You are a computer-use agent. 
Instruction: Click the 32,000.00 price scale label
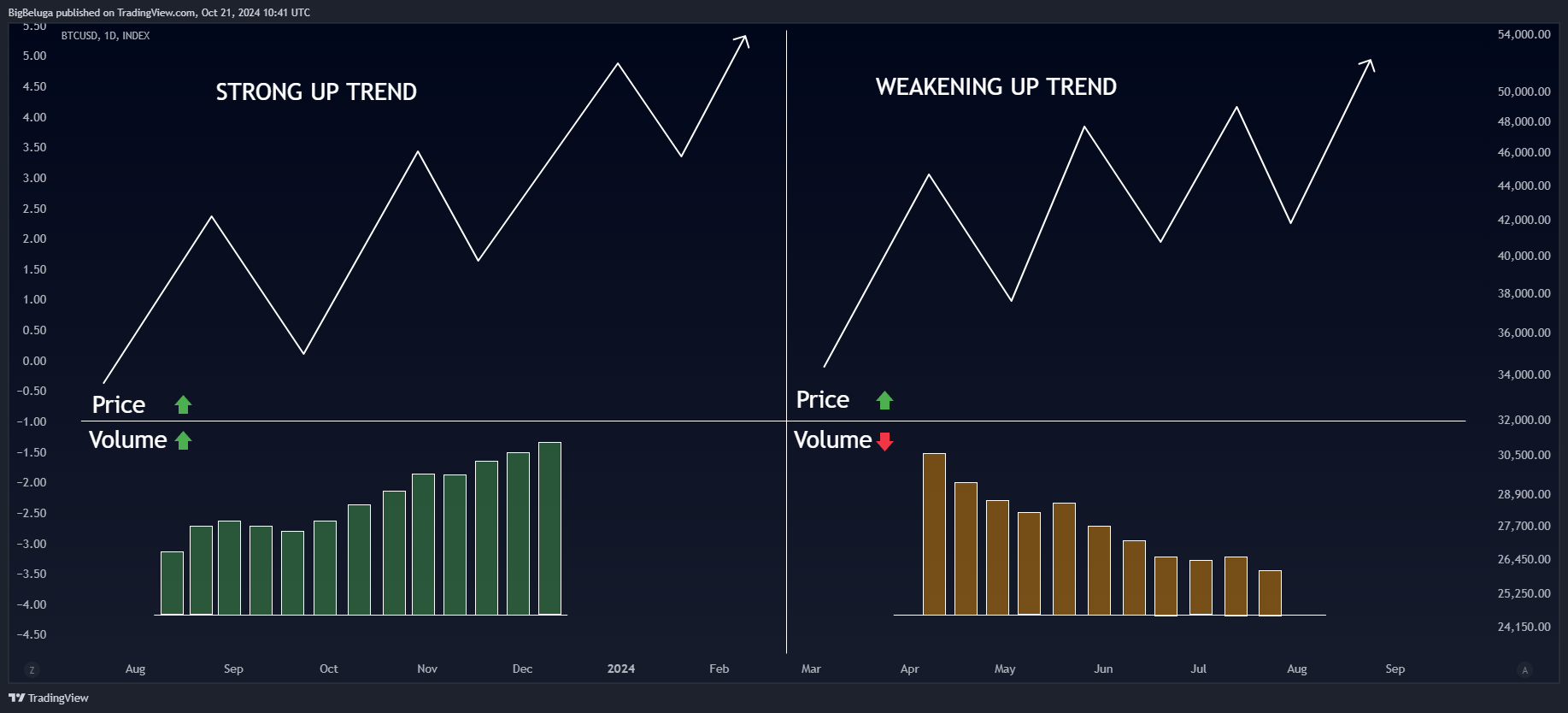click(x=1524, y=420)
